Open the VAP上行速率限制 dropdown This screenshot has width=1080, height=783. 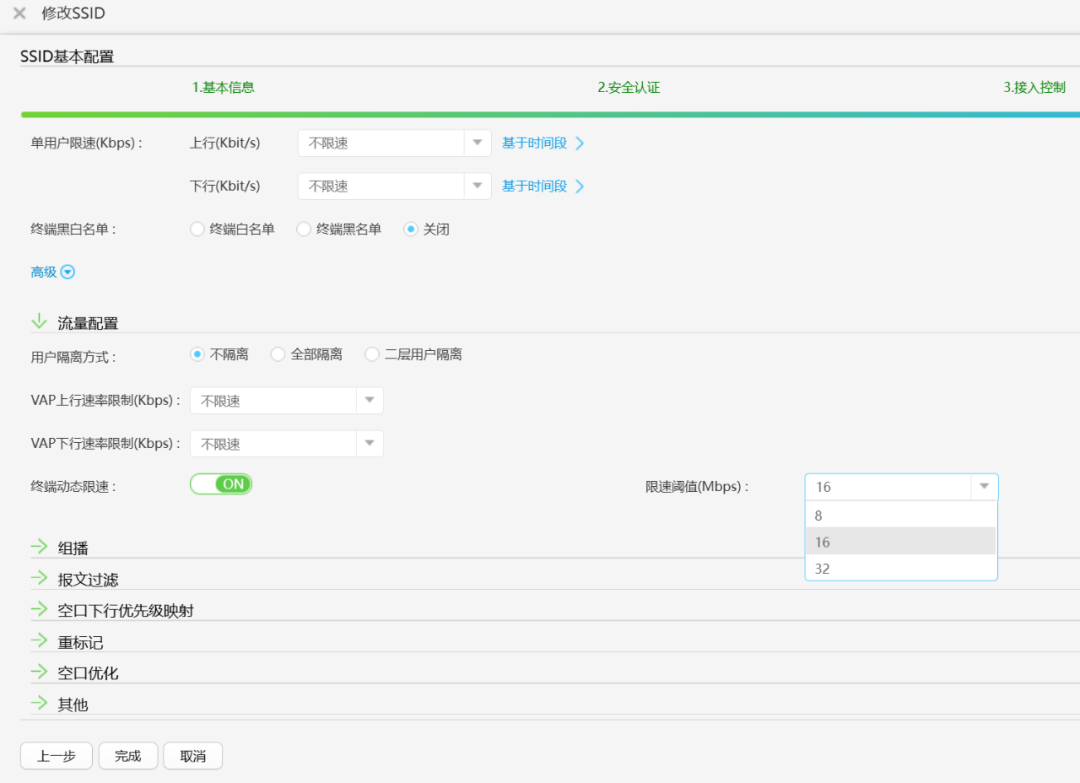tap(369, 401)
